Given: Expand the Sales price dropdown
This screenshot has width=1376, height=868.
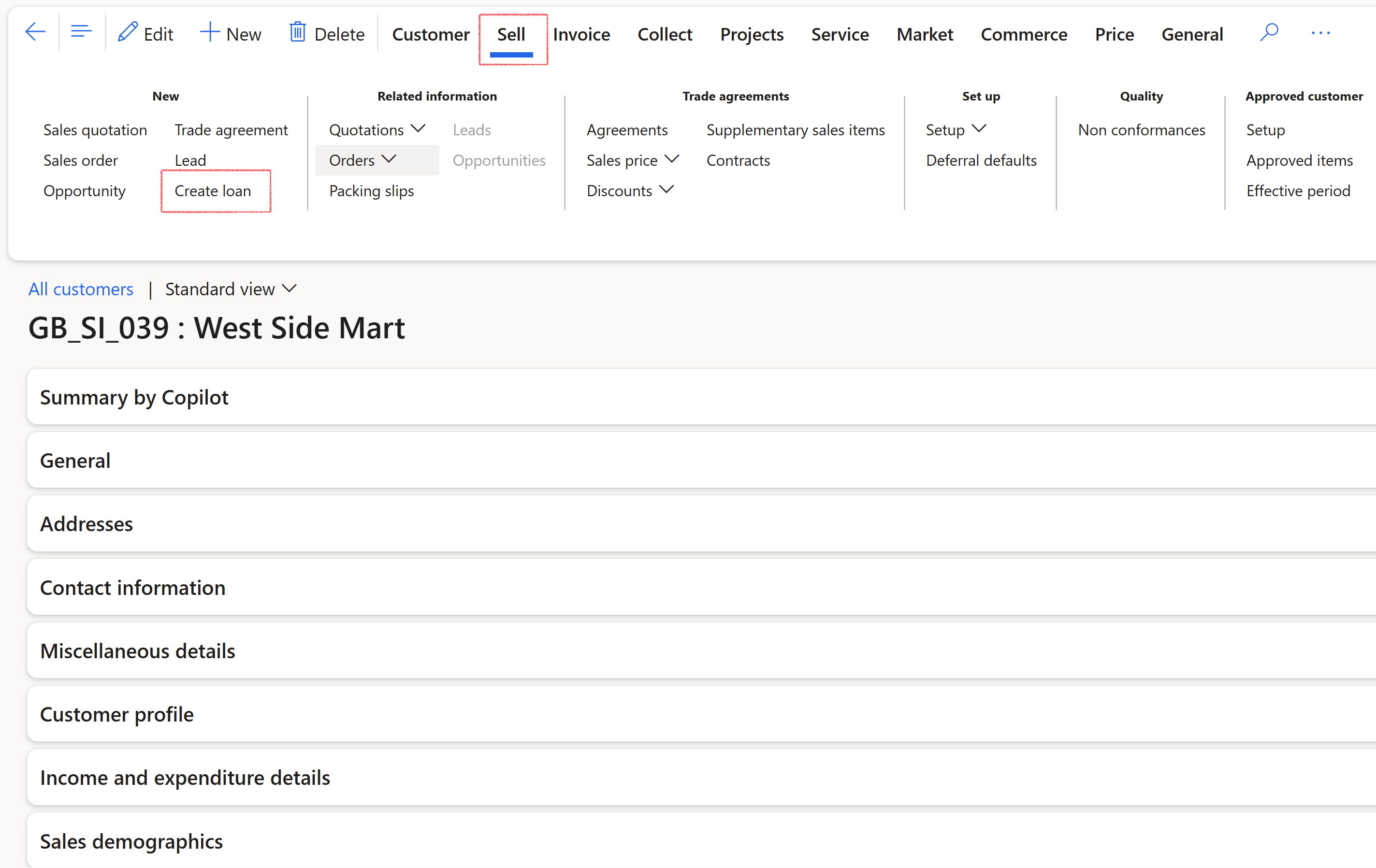Looking at the screenshot, I should pos(633,160).
